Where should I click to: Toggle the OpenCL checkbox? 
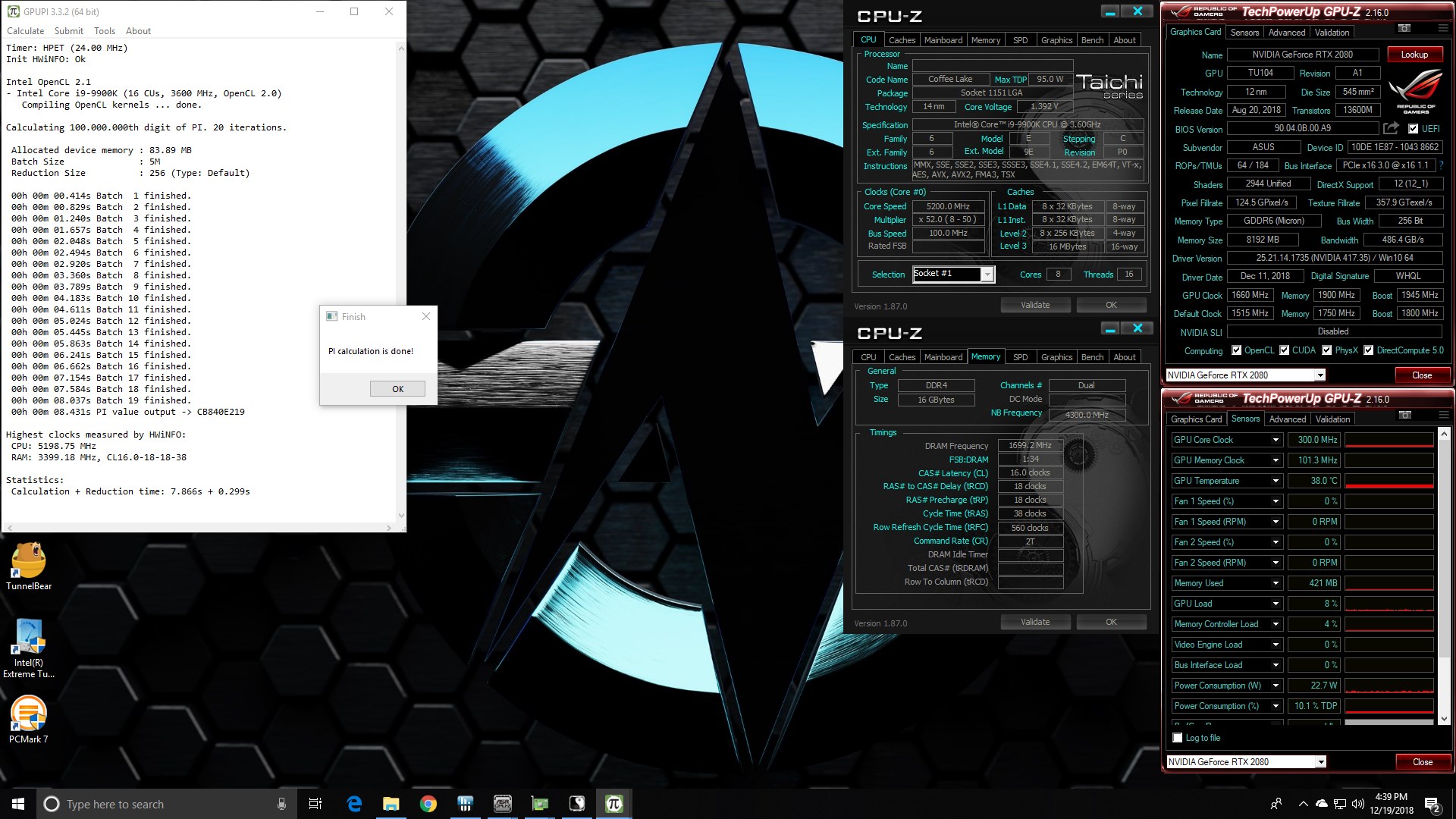[1236, 350]
